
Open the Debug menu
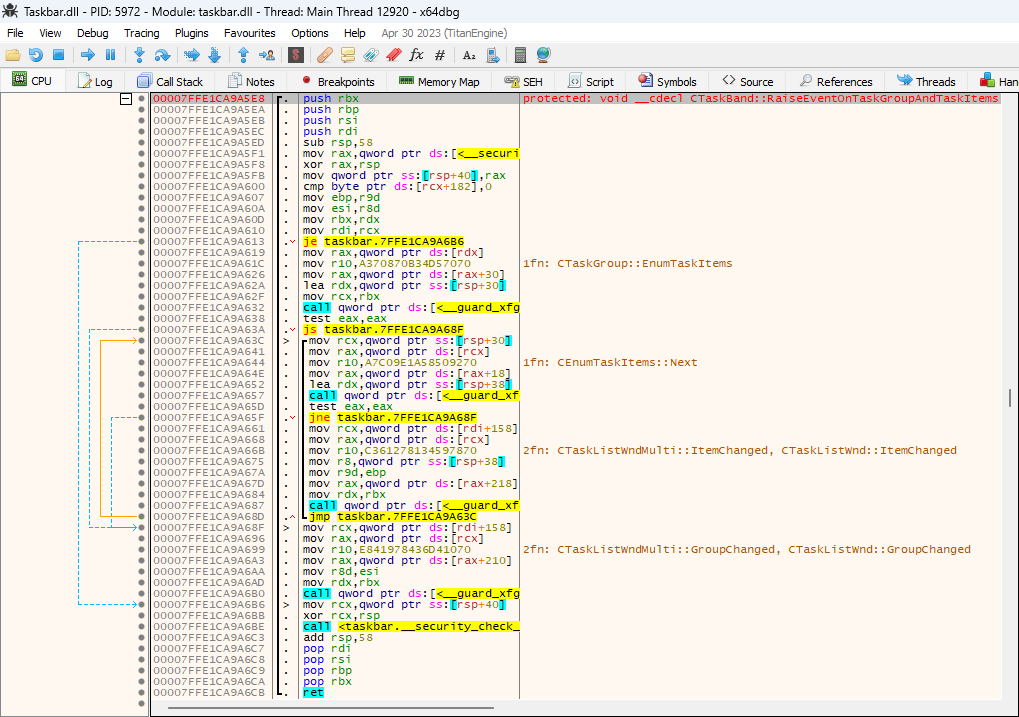pos(92,33)
